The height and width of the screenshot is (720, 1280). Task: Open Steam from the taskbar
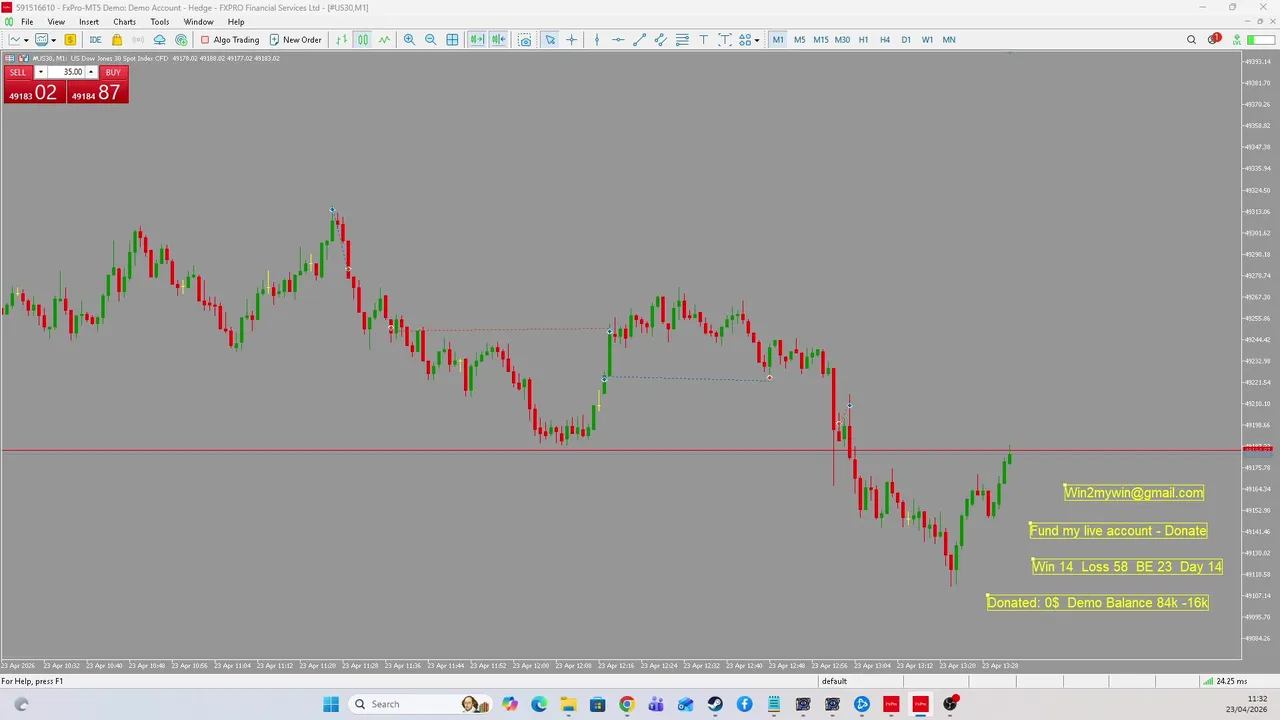coord(715,704)
